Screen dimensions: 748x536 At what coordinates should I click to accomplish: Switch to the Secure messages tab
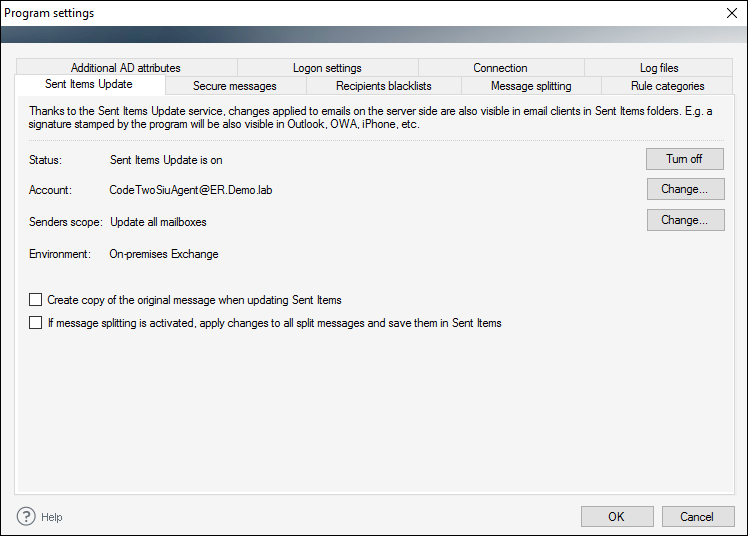pos(235,86)
